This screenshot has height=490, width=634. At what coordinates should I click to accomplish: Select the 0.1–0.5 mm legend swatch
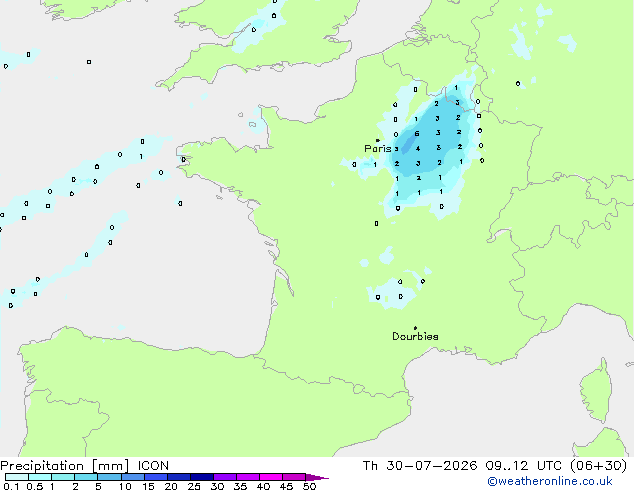point(17,477)
